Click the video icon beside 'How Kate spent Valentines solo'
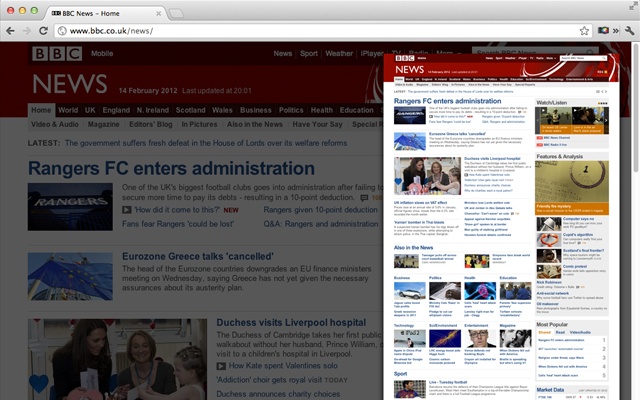 tap(221, 366)
